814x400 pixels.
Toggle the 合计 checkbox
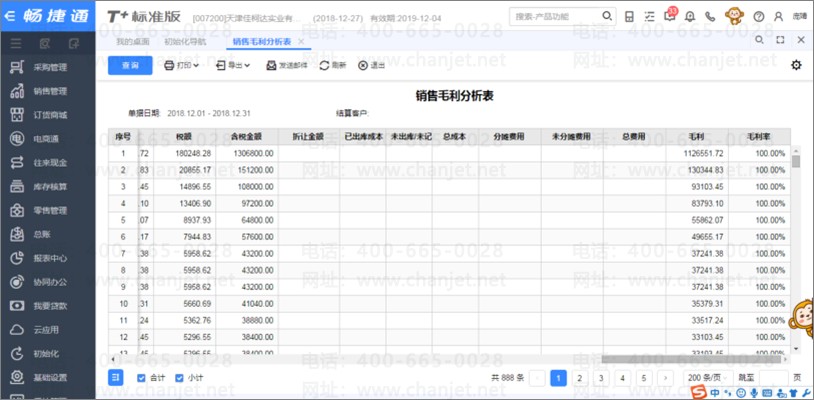(141, 378)
